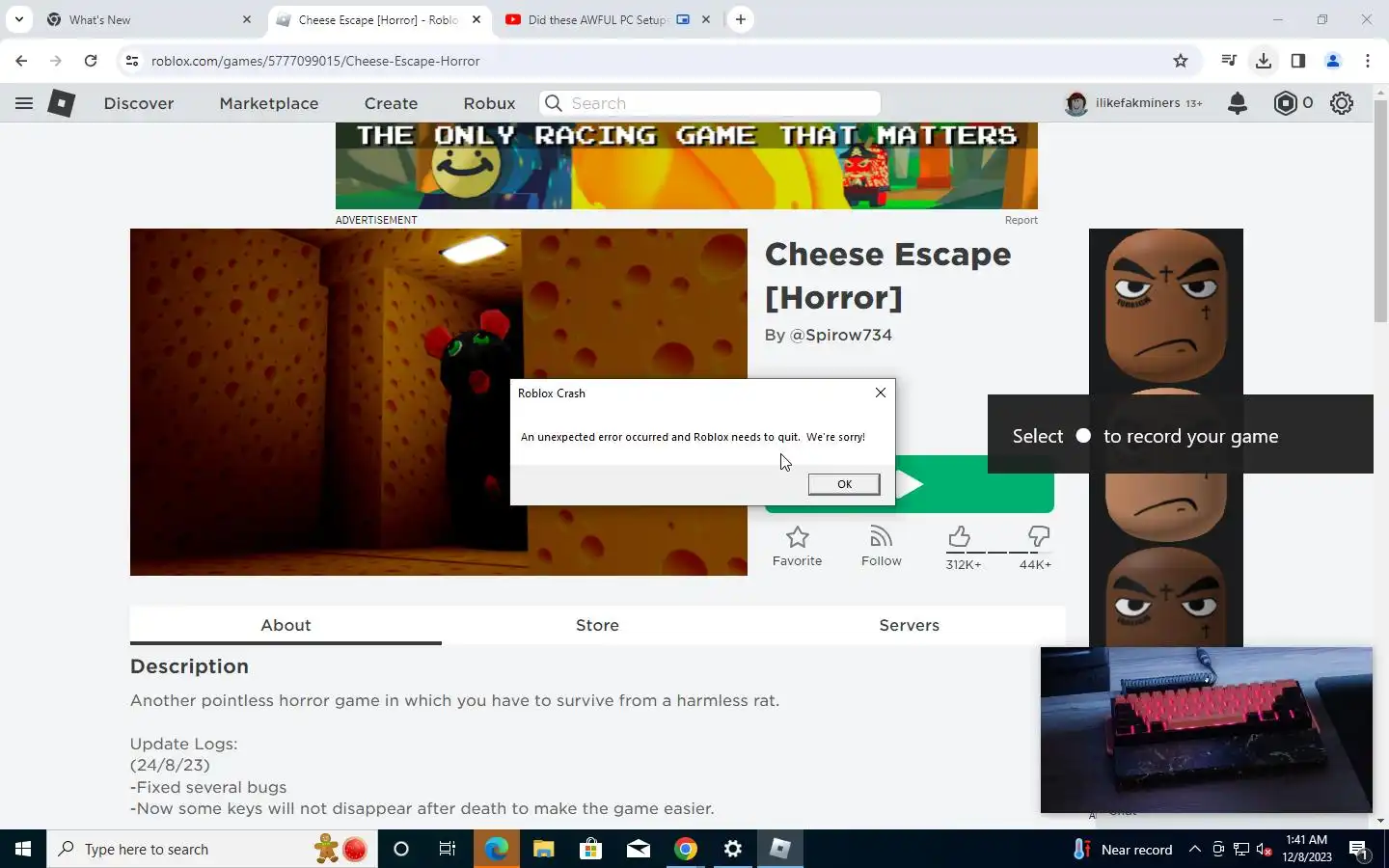Follow the game via the Follow icon
This screenshot has height=868, width=1389.
click(881, 546)
